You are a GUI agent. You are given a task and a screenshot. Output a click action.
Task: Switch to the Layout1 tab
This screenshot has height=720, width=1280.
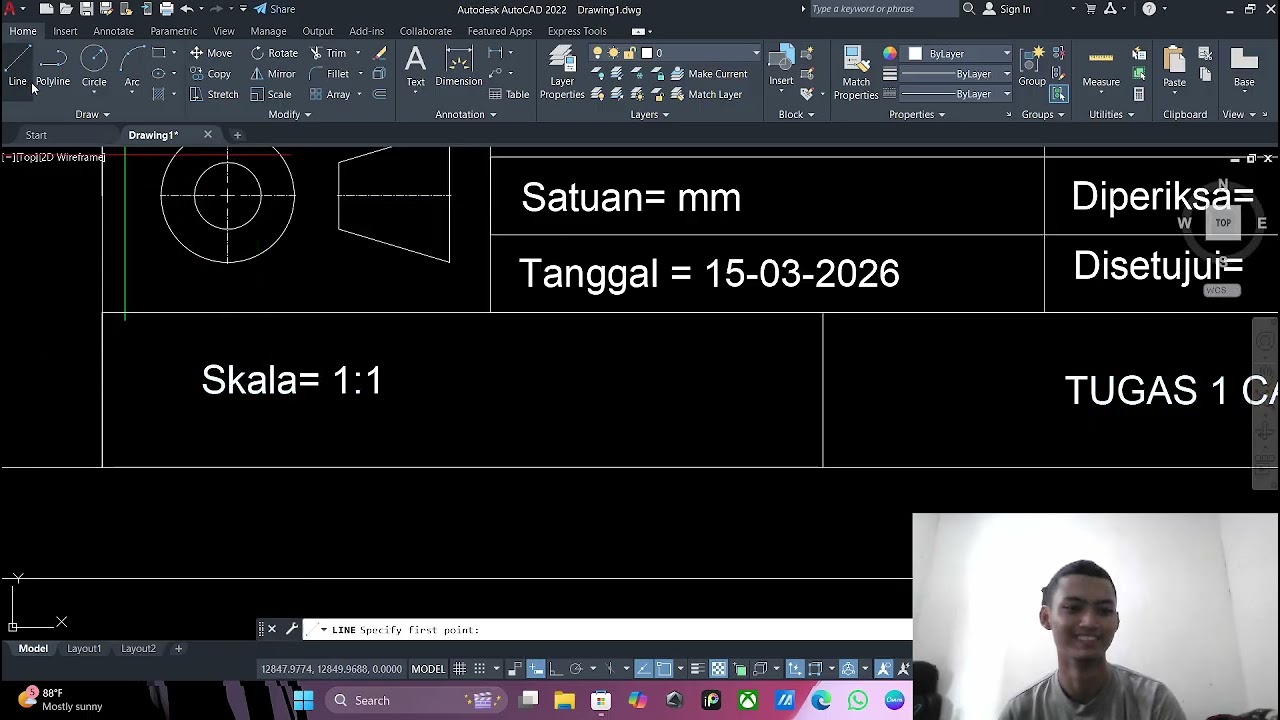(84, 648)
